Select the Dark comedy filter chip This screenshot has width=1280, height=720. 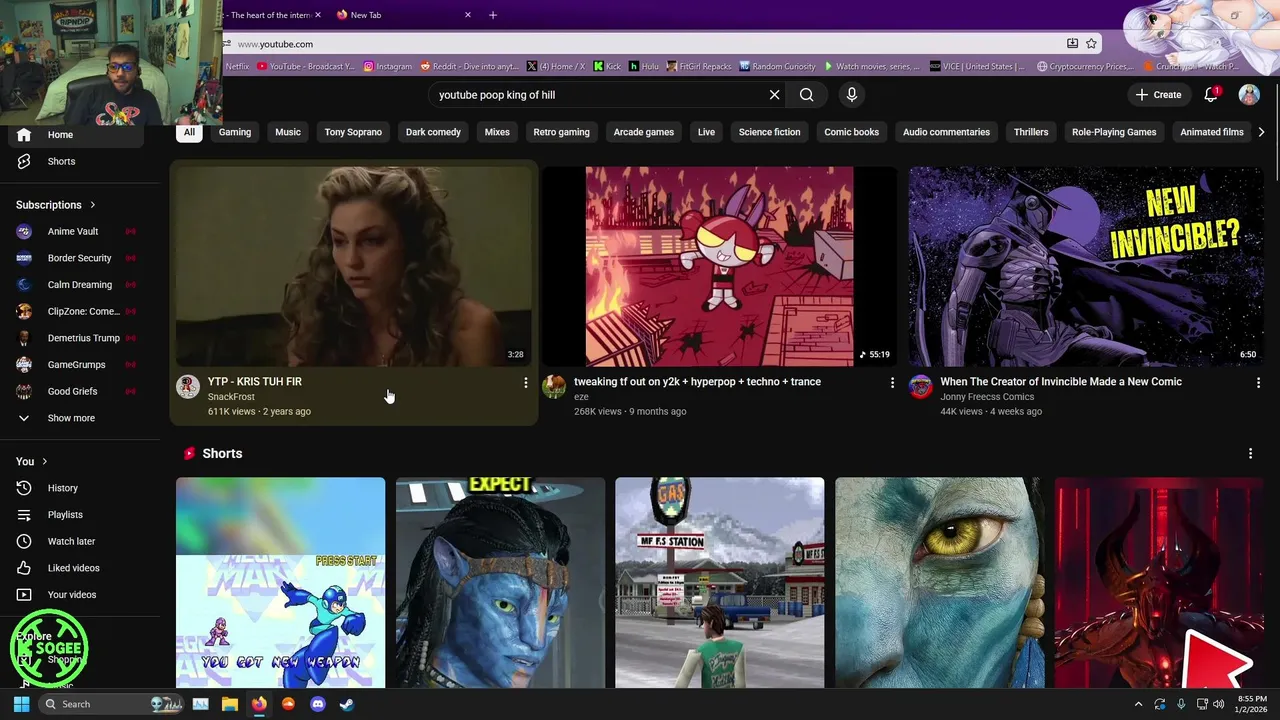(x=433, y=132)
